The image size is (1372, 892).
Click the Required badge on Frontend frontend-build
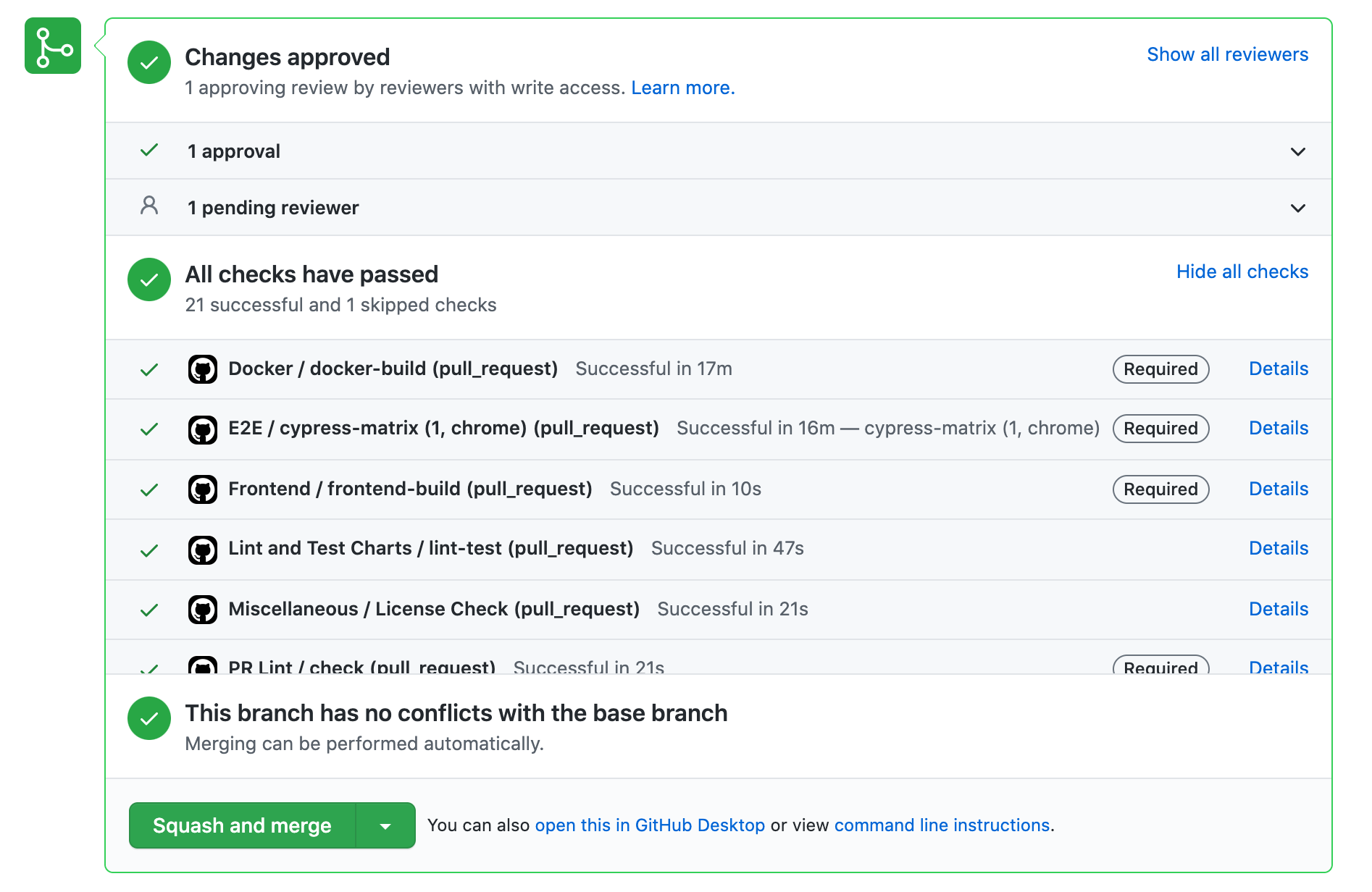tap(1160, 489)
